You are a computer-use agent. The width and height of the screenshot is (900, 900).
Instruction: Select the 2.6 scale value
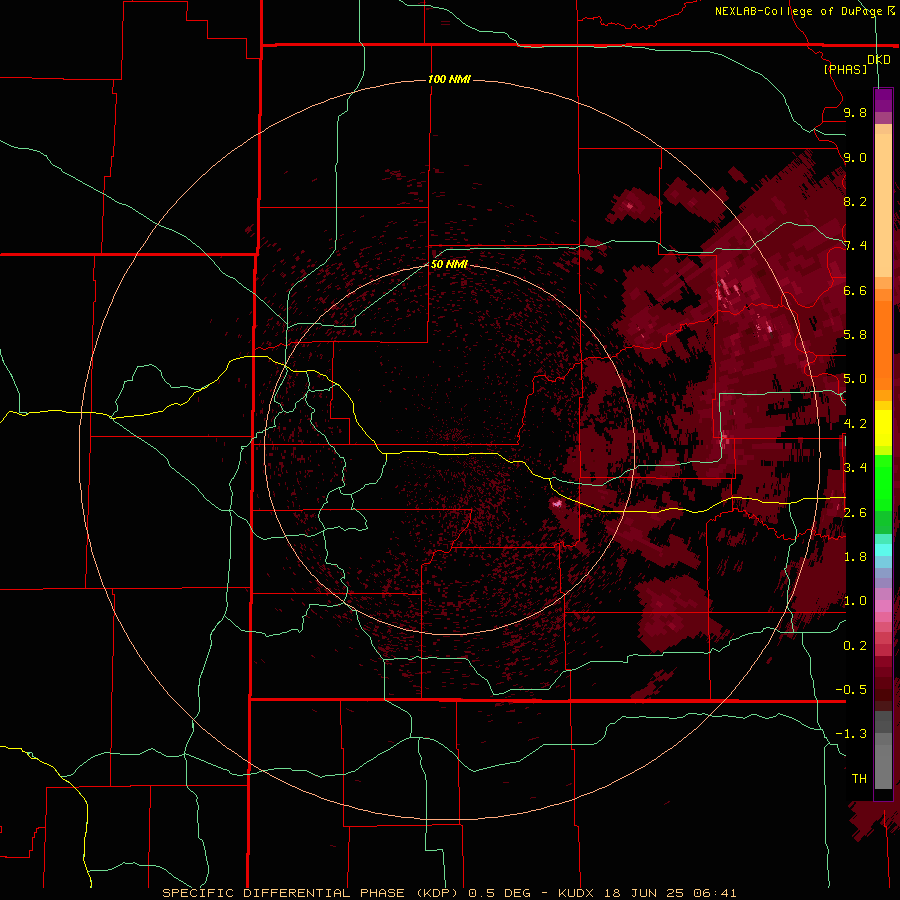tap(855, 513)
